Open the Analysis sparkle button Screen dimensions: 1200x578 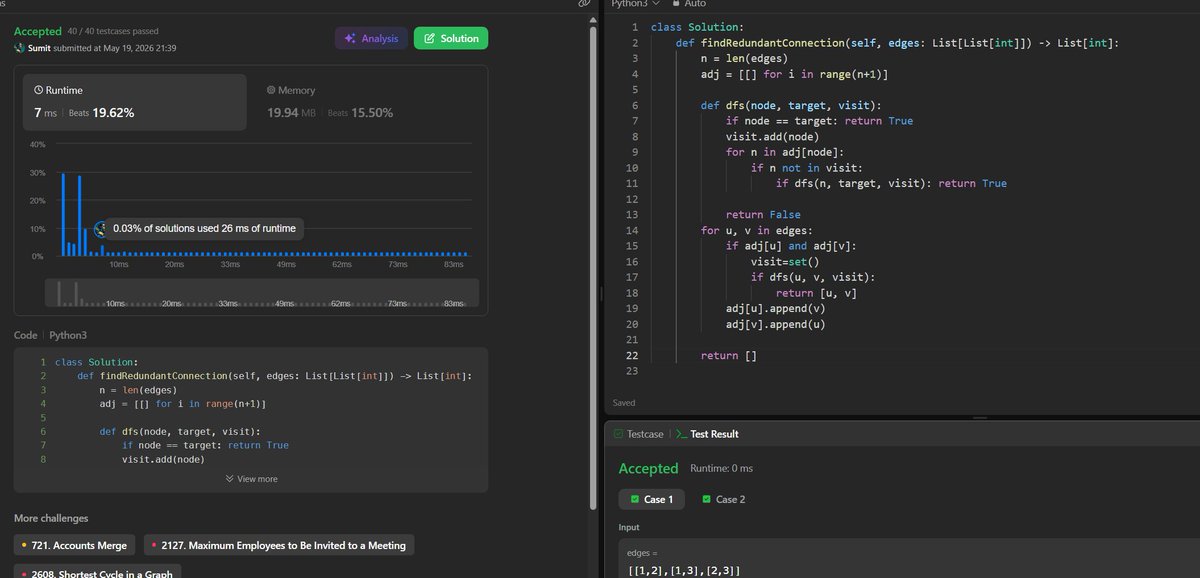tap(371, 38)
